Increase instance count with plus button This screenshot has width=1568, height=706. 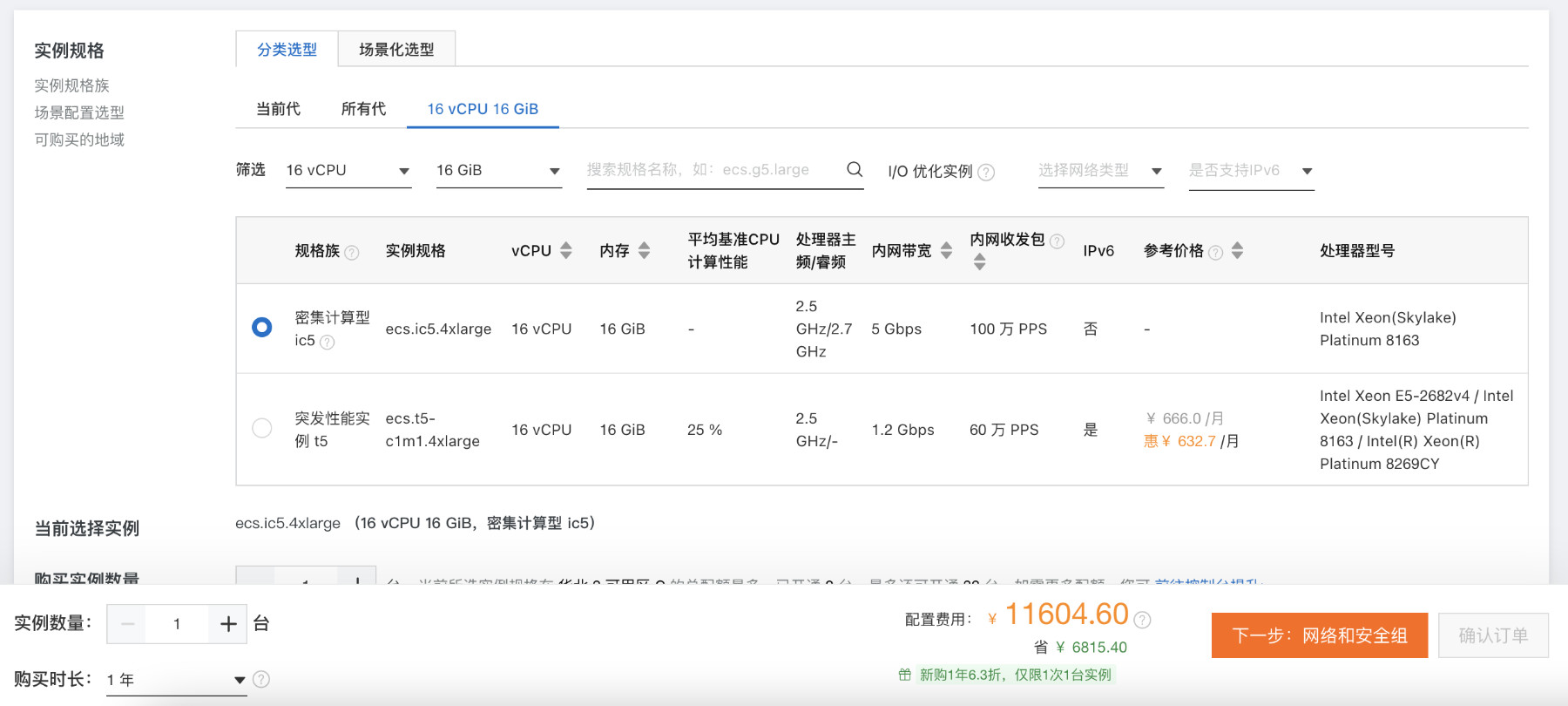pyautogui.click(x=228, y=624)
